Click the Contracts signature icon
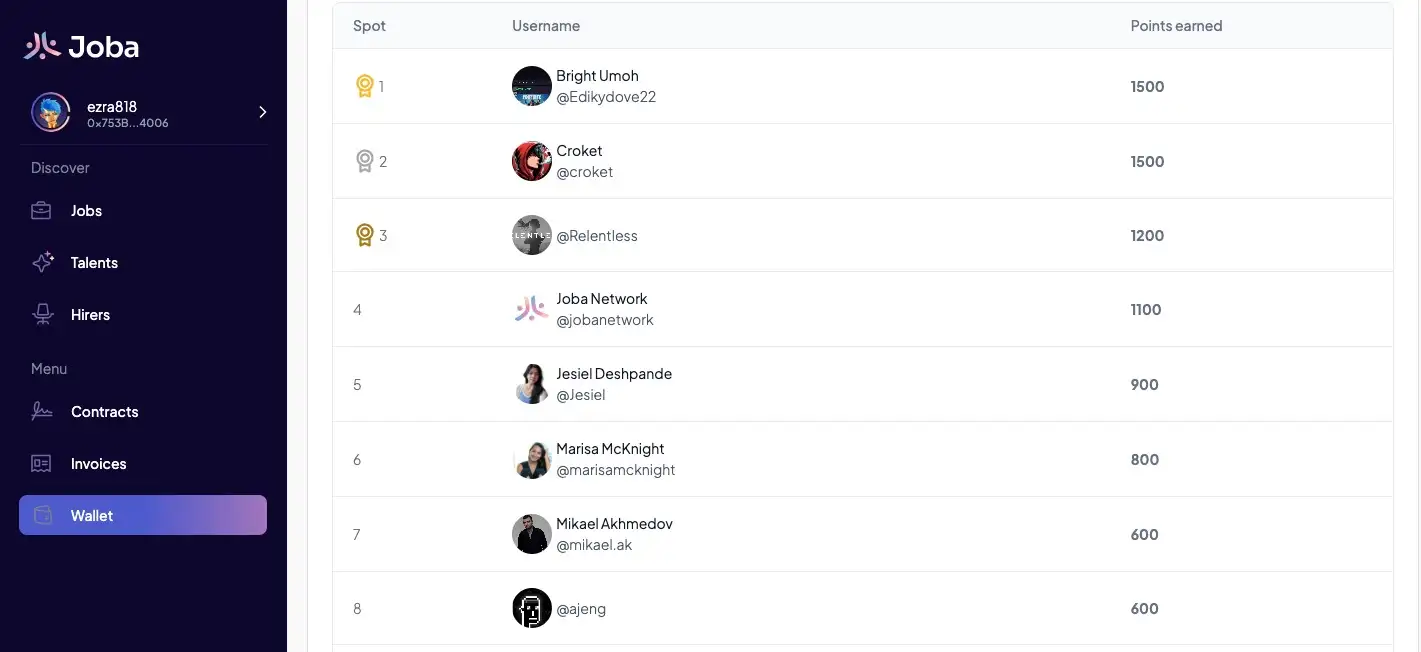 pyautogui.click(x=42, y=412)
